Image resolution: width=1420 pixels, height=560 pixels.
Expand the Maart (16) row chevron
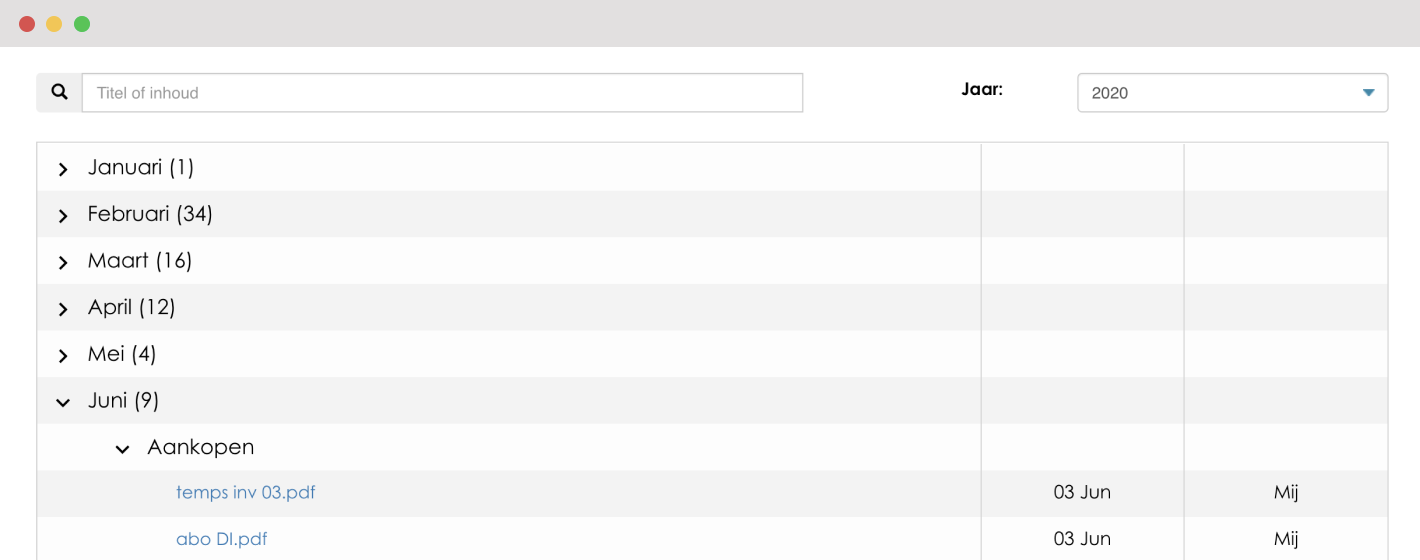pyautogui.click(x=63, y=263)
